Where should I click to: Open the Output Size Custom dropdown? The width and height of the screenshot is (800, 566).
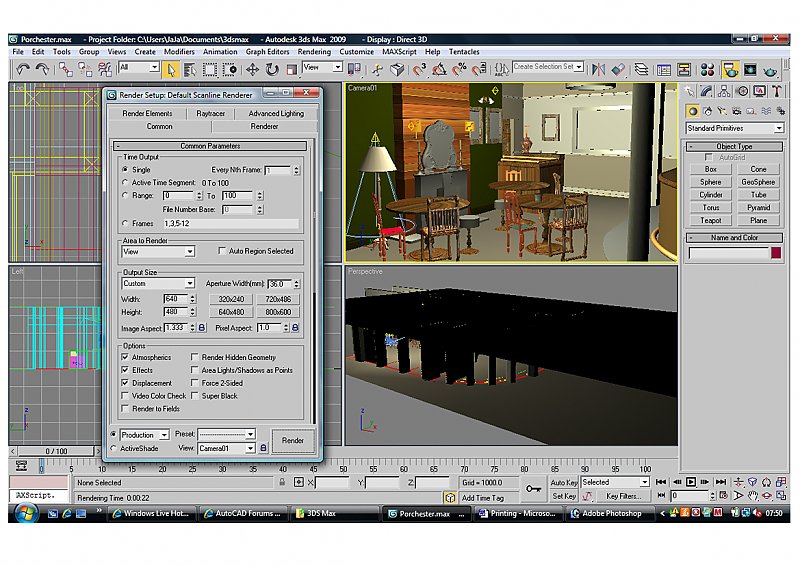click(158, 283)
